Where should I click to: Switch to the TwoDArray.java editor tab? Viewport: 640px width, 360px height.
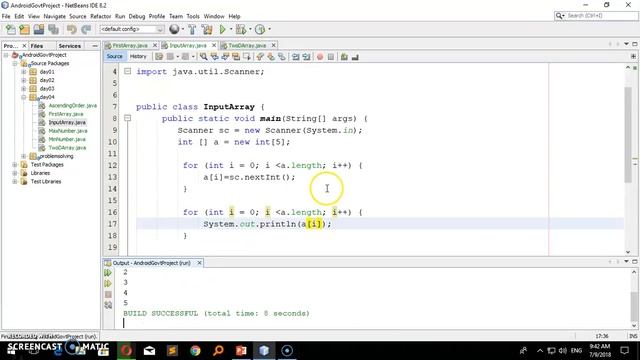pyautogui.click(x=247, y=45)
